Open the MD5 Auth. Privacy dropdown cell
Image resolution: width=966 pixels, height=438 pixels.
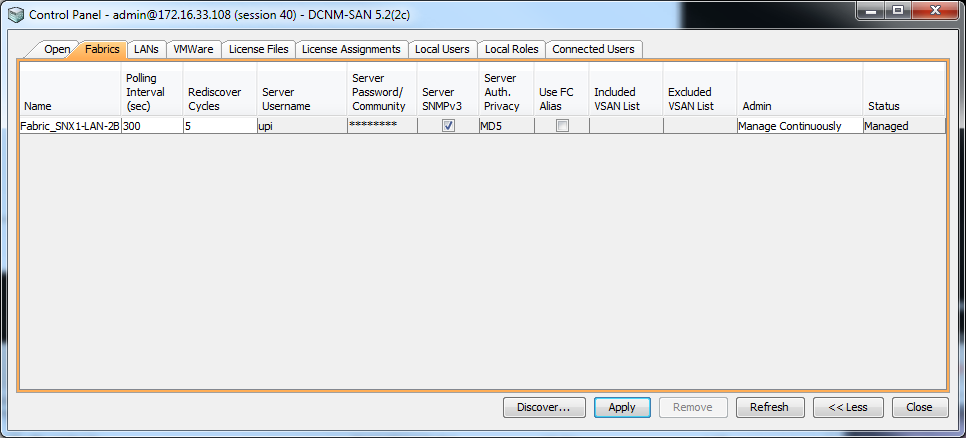[506, 126]
